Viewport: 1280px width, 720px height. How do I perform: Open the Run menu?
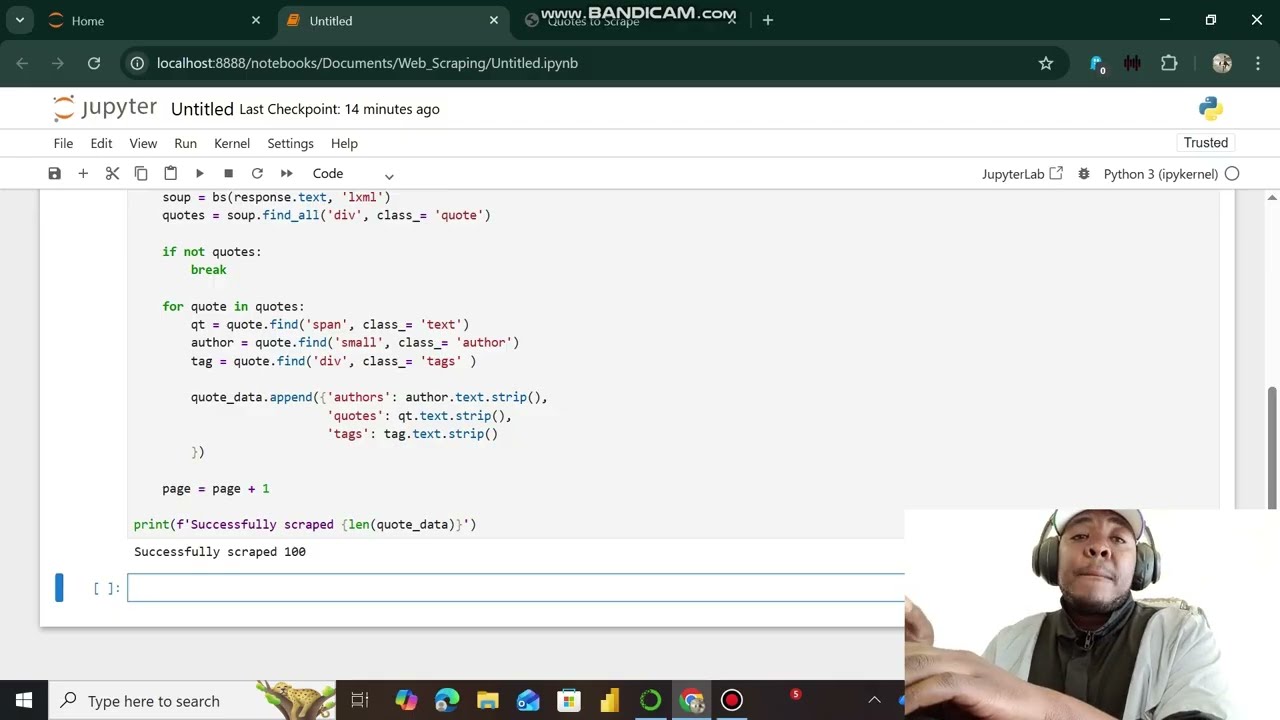(x=185, y=143)
